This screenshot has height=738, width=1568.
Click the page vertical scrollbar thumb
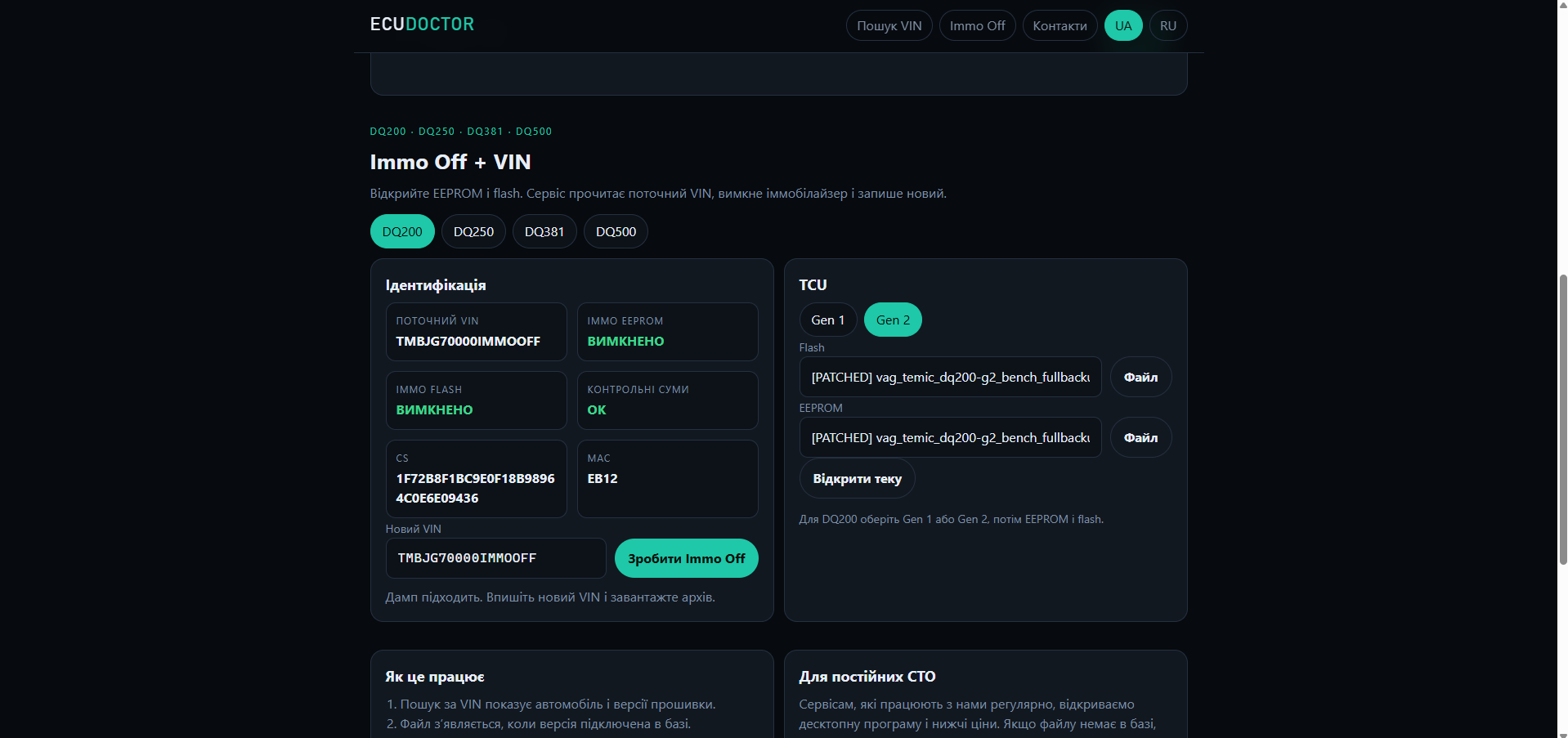pyautogui.click(x=1562, y=418)
